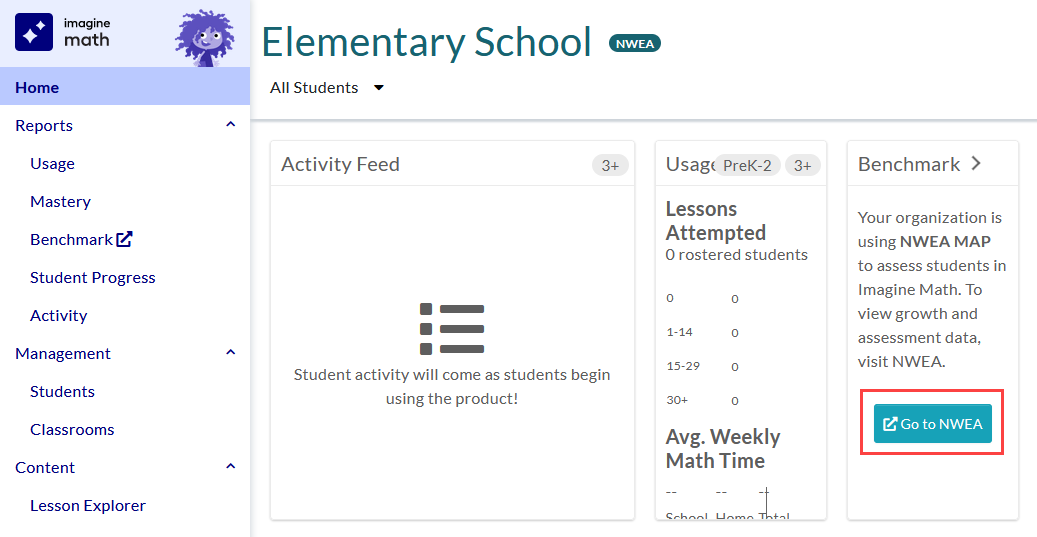Collapse the Content section
The image size is (1037, 537).
(231, 467)
